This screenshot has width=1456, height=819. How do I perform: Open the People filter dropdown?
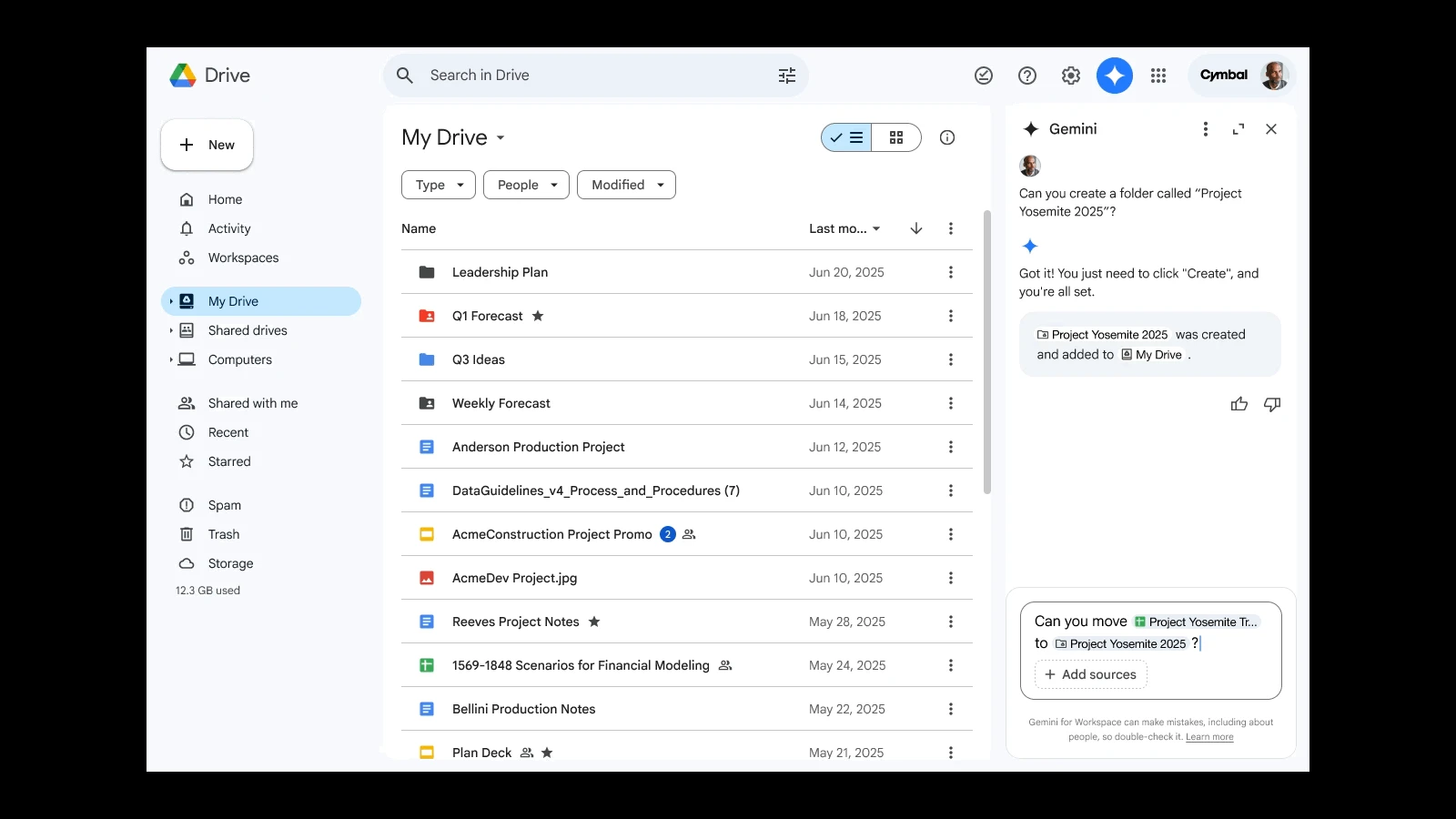(526, 185)
